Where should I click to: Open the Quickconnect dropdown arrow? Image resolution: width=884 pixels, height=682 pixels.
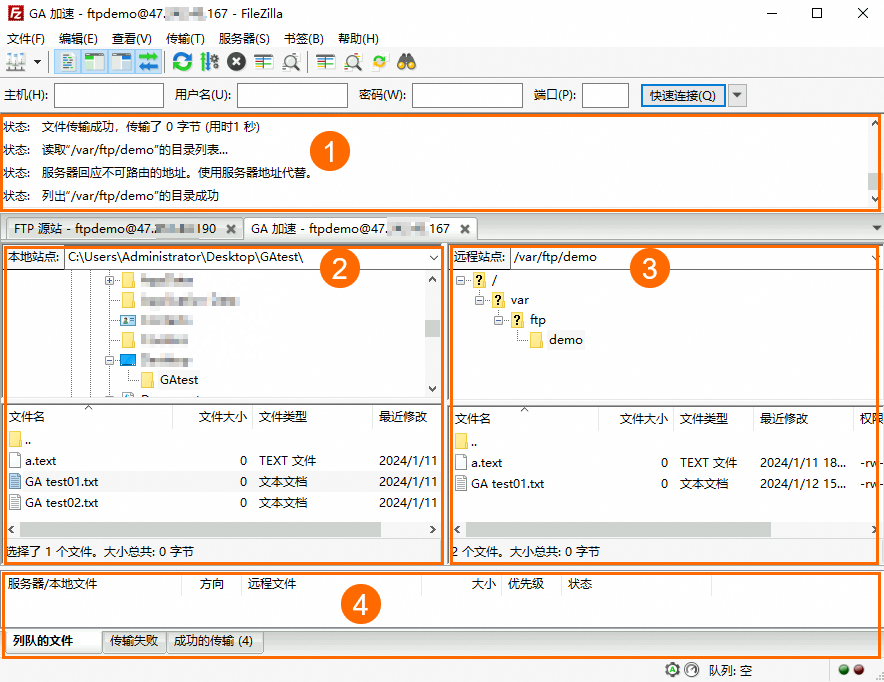coord(737,95)
